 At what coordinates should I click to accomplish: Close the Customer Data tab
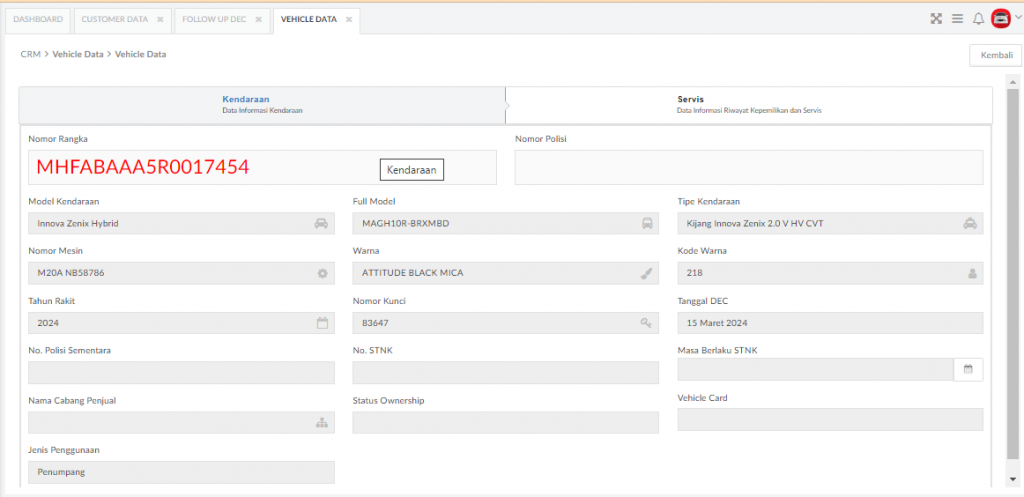click(160, 20)
